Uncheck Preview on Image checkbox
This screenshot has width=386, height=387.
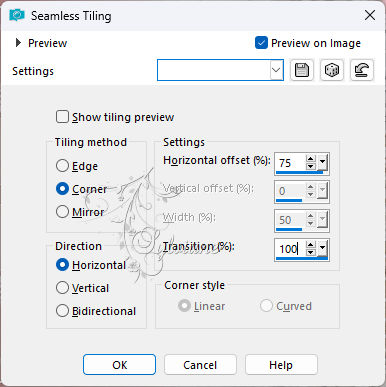pyautogui.click(x=261, y=43)
